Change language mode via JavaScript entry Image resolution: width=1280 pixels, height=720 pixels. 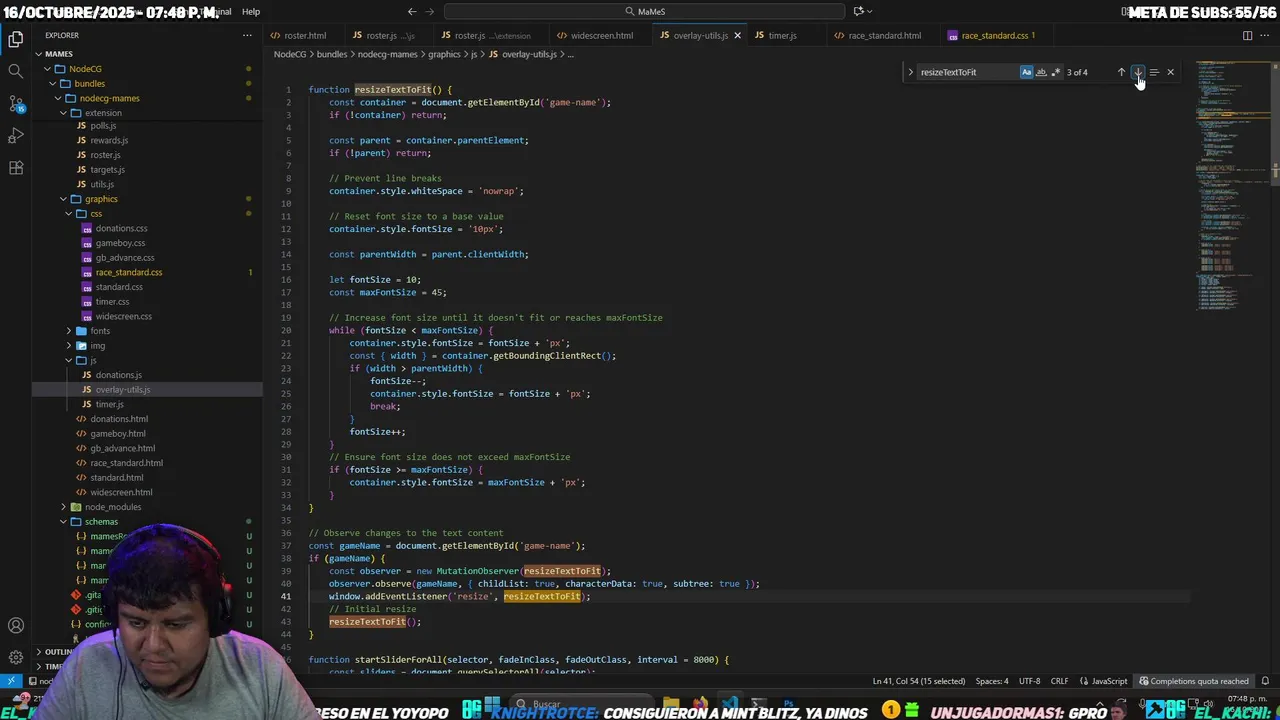click(x=1103, y=681)
